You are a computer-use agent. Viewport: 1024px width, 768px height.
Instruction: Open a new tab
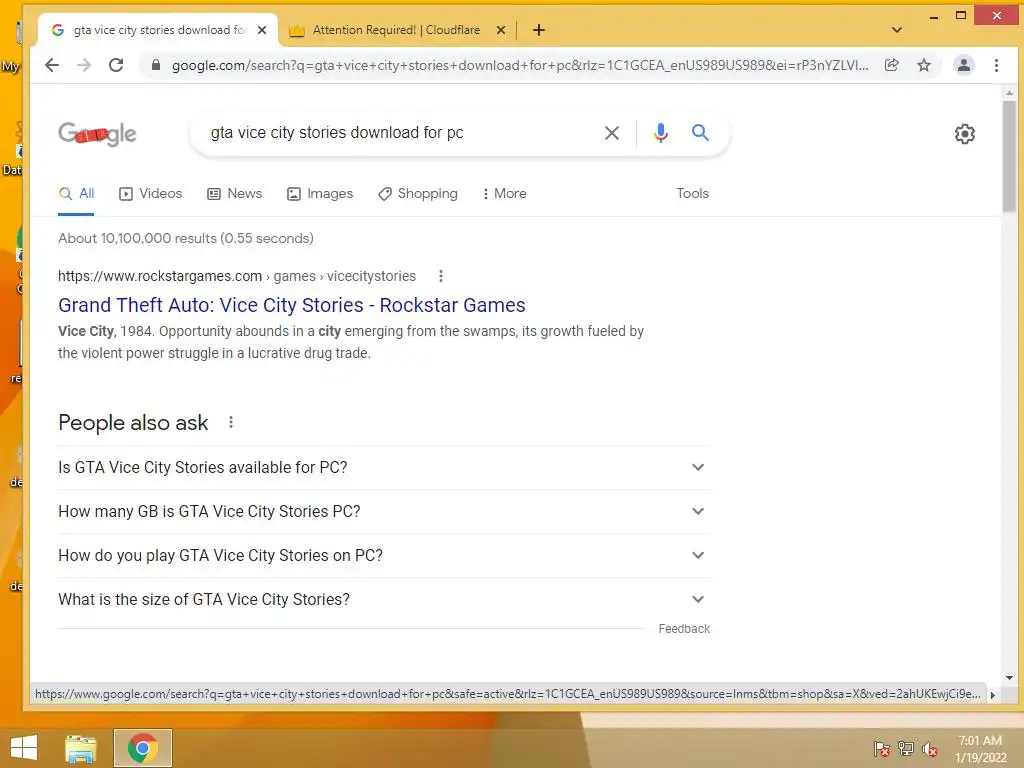[x=539, y=30]
